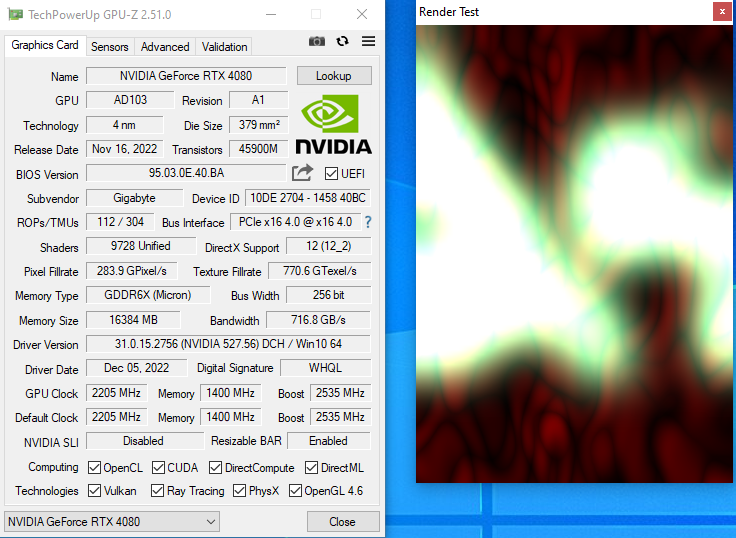This screenshot has width=736, height=538.
Task: Click inside the Render Test rendering area
Action: click(x=575, y=254)
